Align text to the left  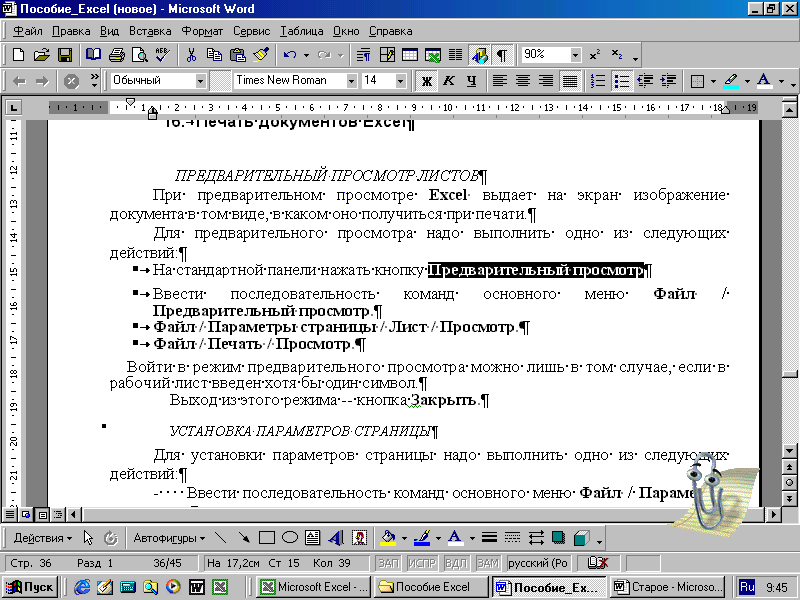tap(499, 81)
